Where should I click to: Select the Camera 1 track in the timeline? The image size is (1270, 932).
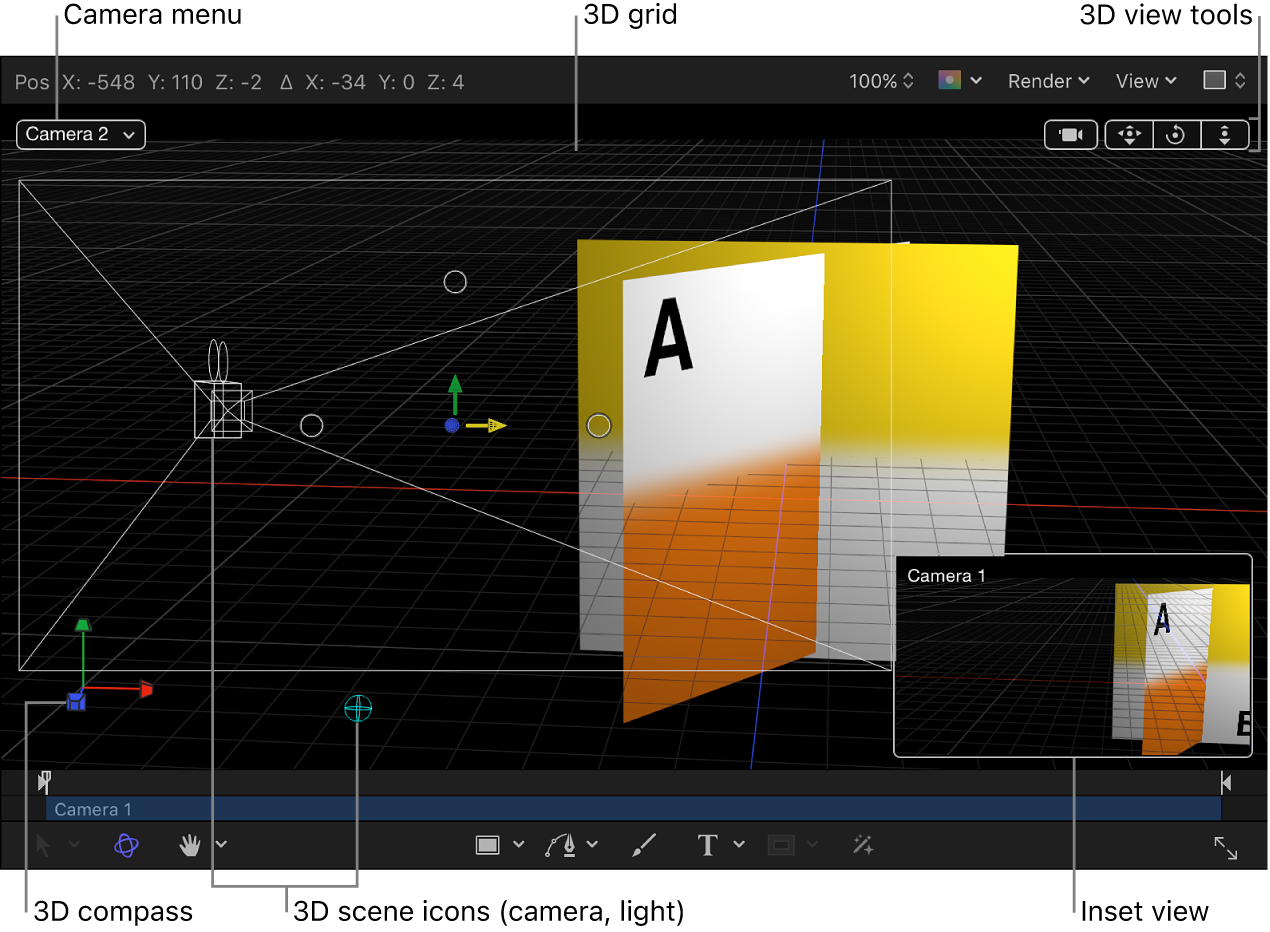click(94, 809)
